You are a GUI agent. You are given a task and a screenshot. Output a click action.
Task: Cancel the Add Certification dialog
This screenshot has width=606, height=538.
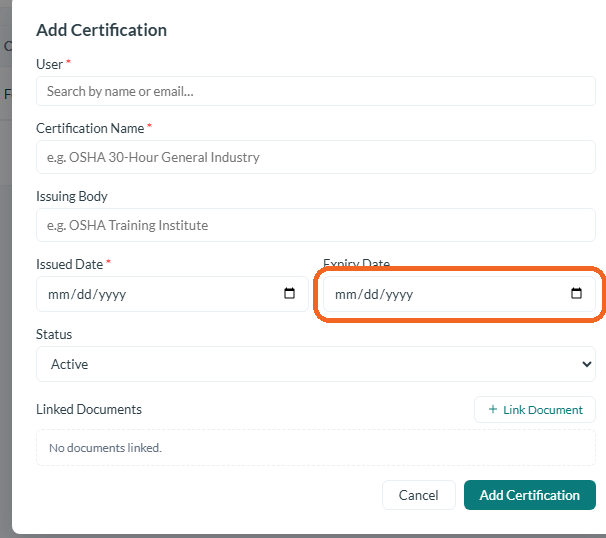[419, 495]
